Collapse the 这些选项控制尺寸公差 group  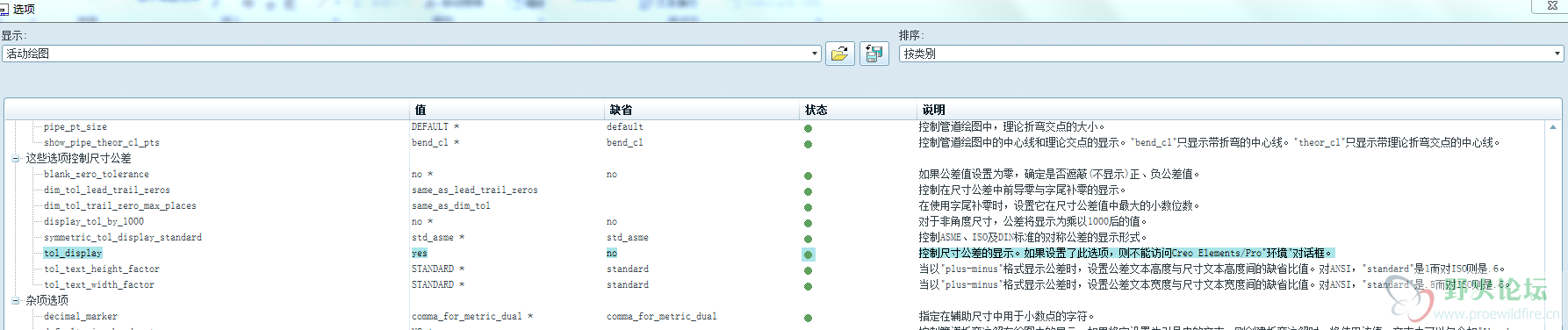click(15, 159)
